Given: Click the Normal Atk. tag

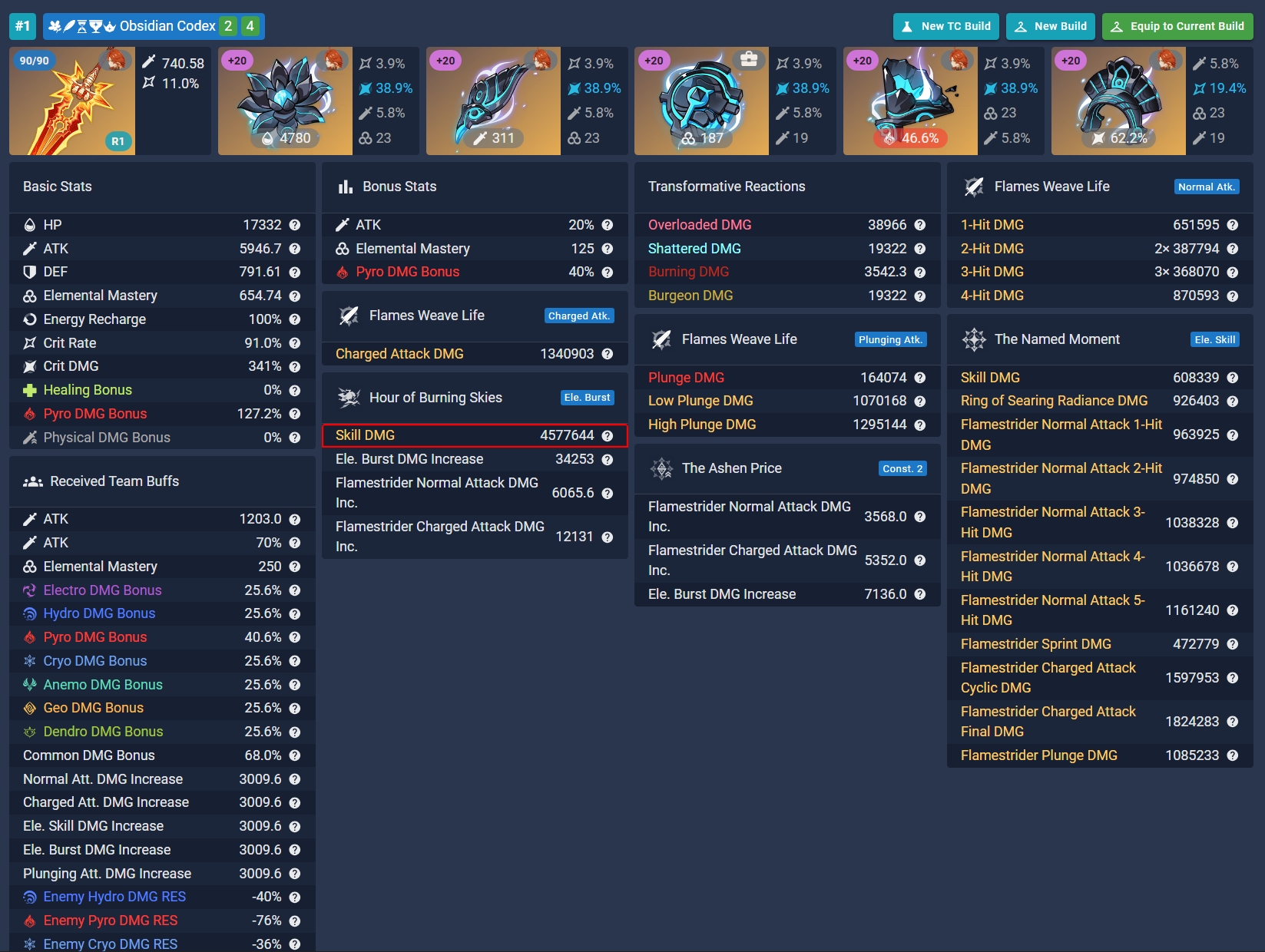Looking at the screenshot, I should pos(1207,187).
